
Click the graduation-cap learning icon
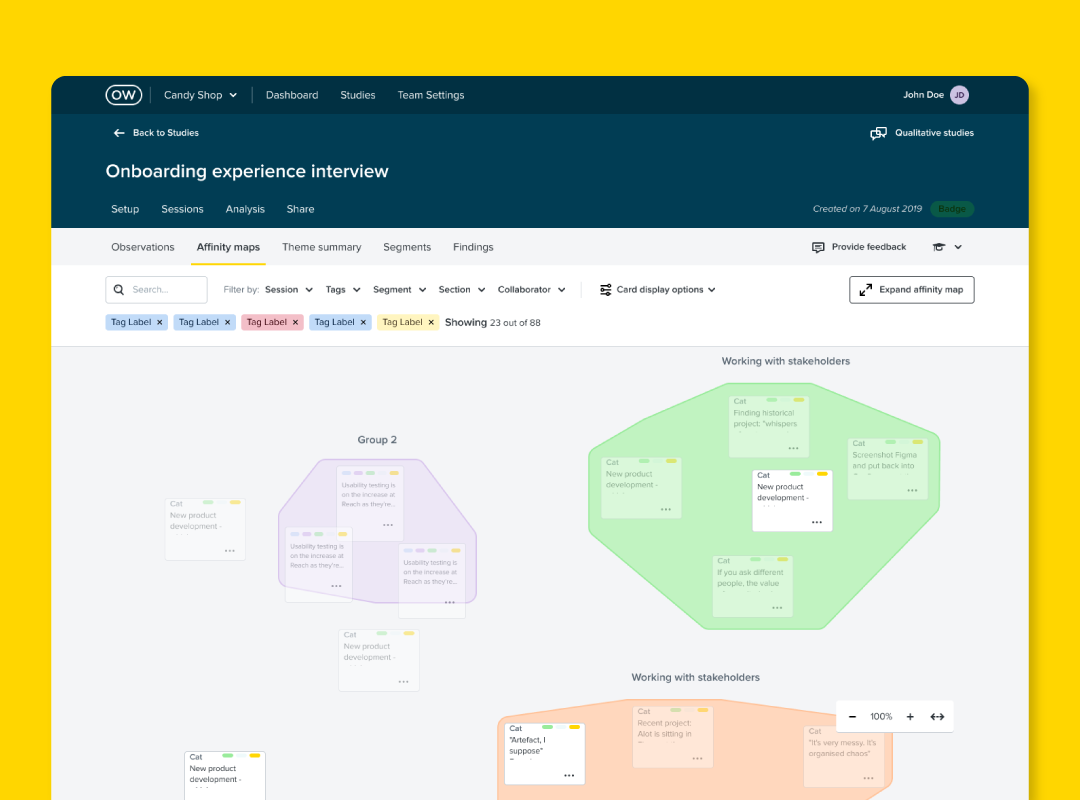pyautogui.click(x=937, y=246)
